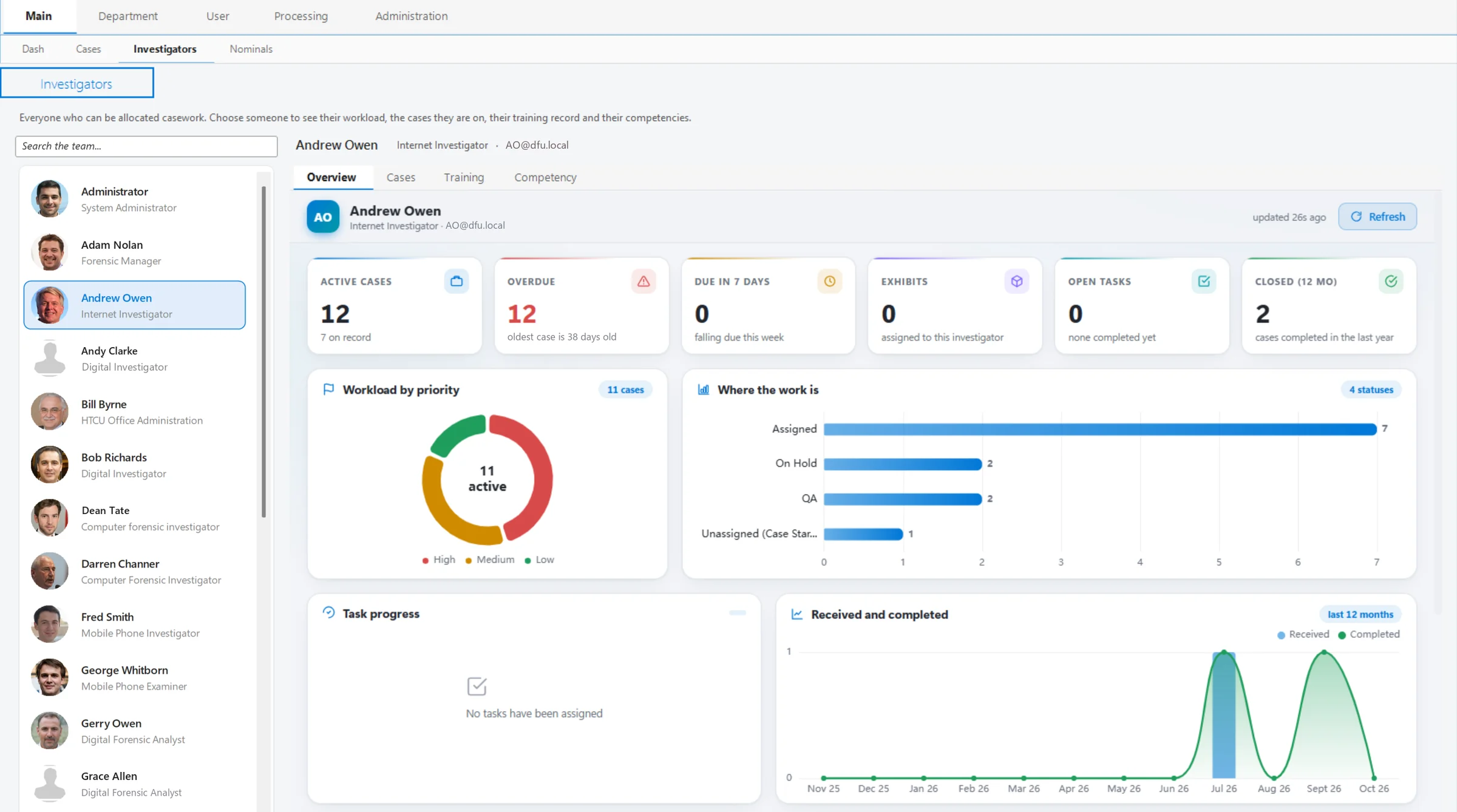
Task: Open the Nominals sub-tab
Action: click(251, 49)
